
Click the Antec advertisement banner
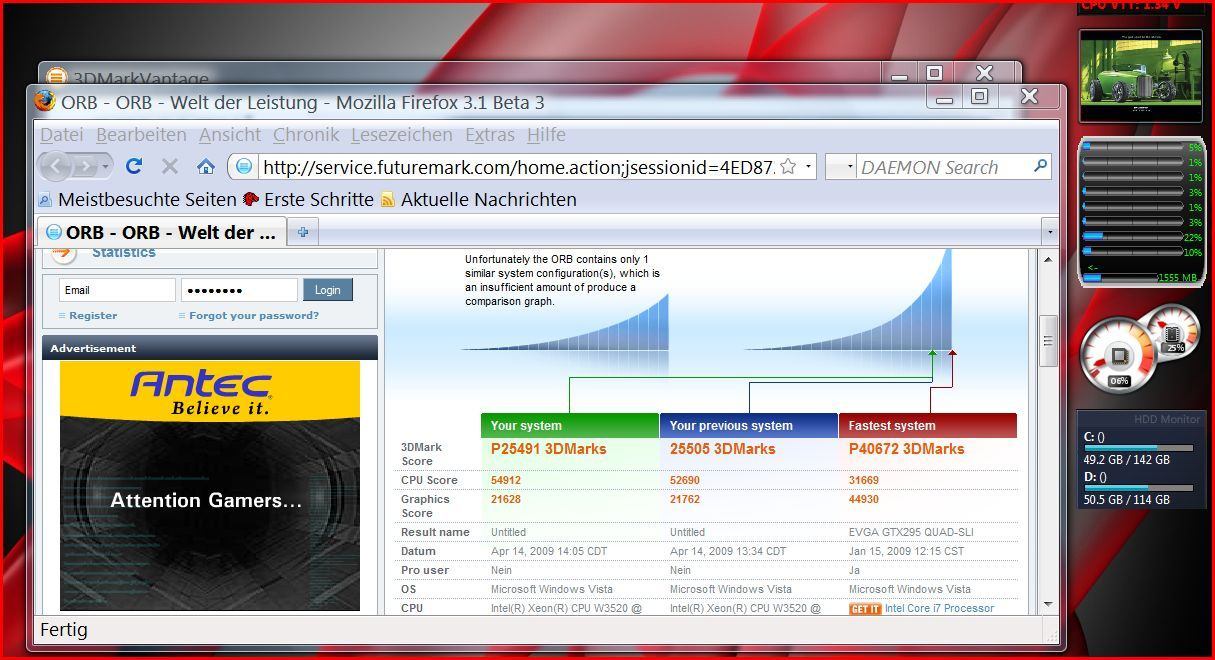[x=210, y=486]
